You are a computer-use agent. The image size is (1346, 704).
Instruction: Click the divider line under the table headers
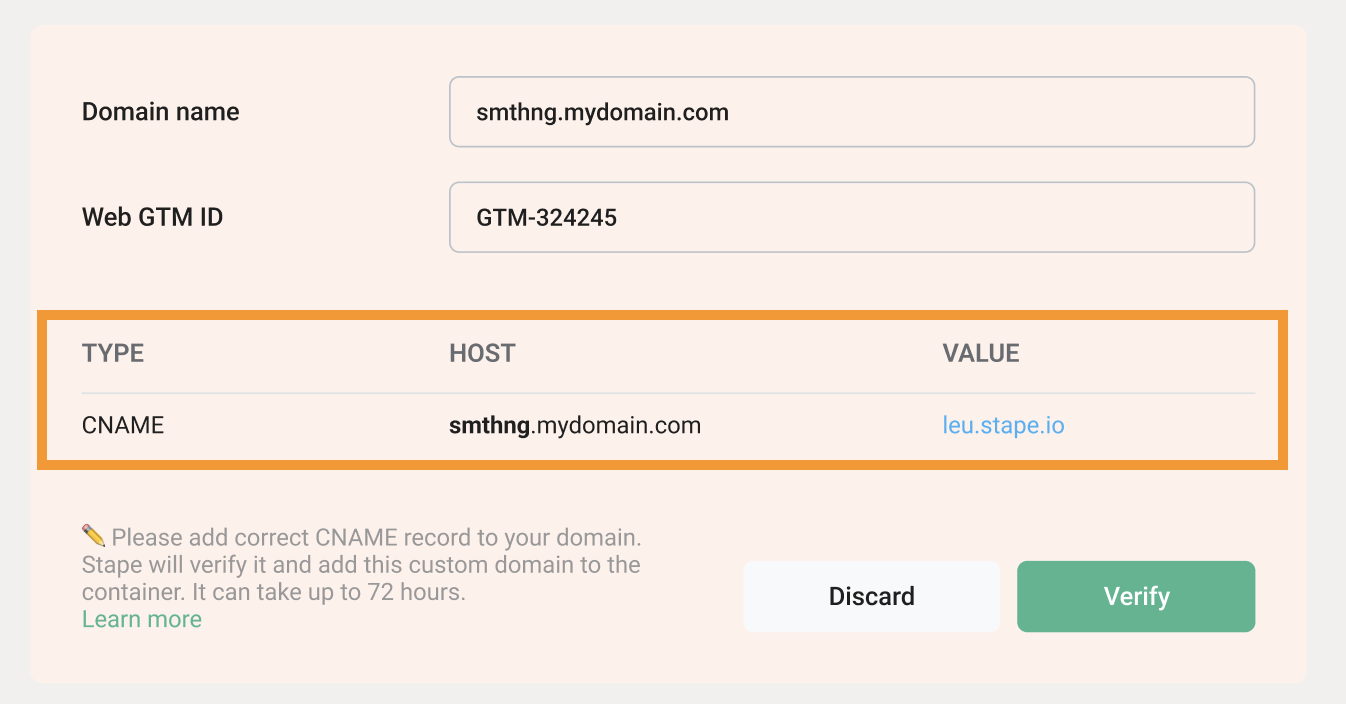pyautogui.click(x=668, y=393)
